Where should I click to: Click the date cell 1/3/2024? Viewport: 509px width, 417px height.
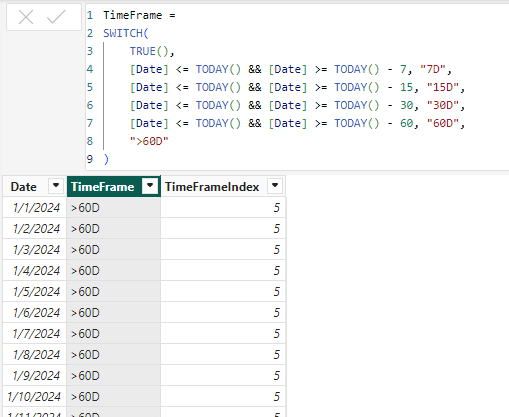pyautogui.click(x=35, y=250)
